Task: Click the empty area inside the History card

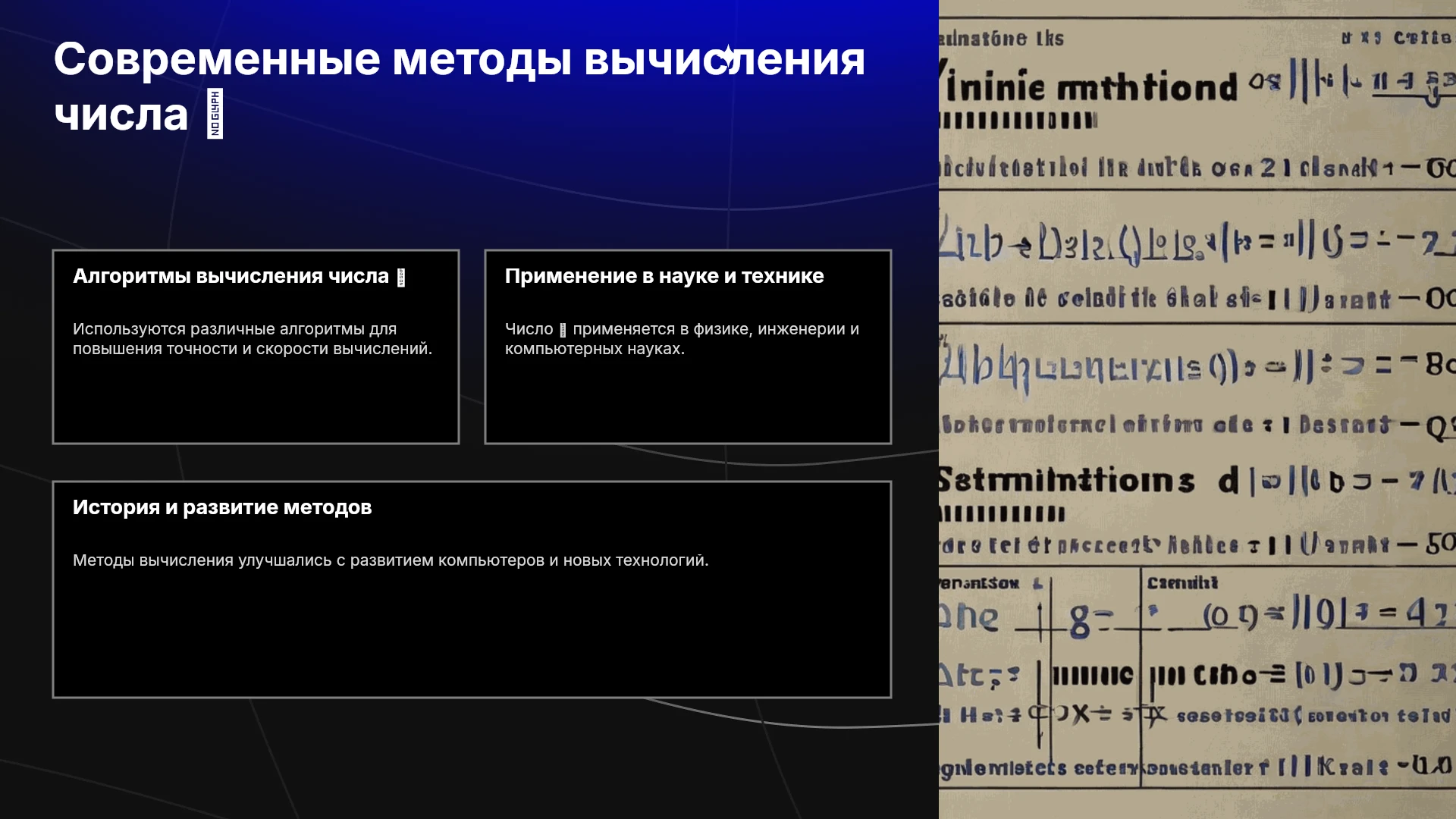Action: point(472,637)
